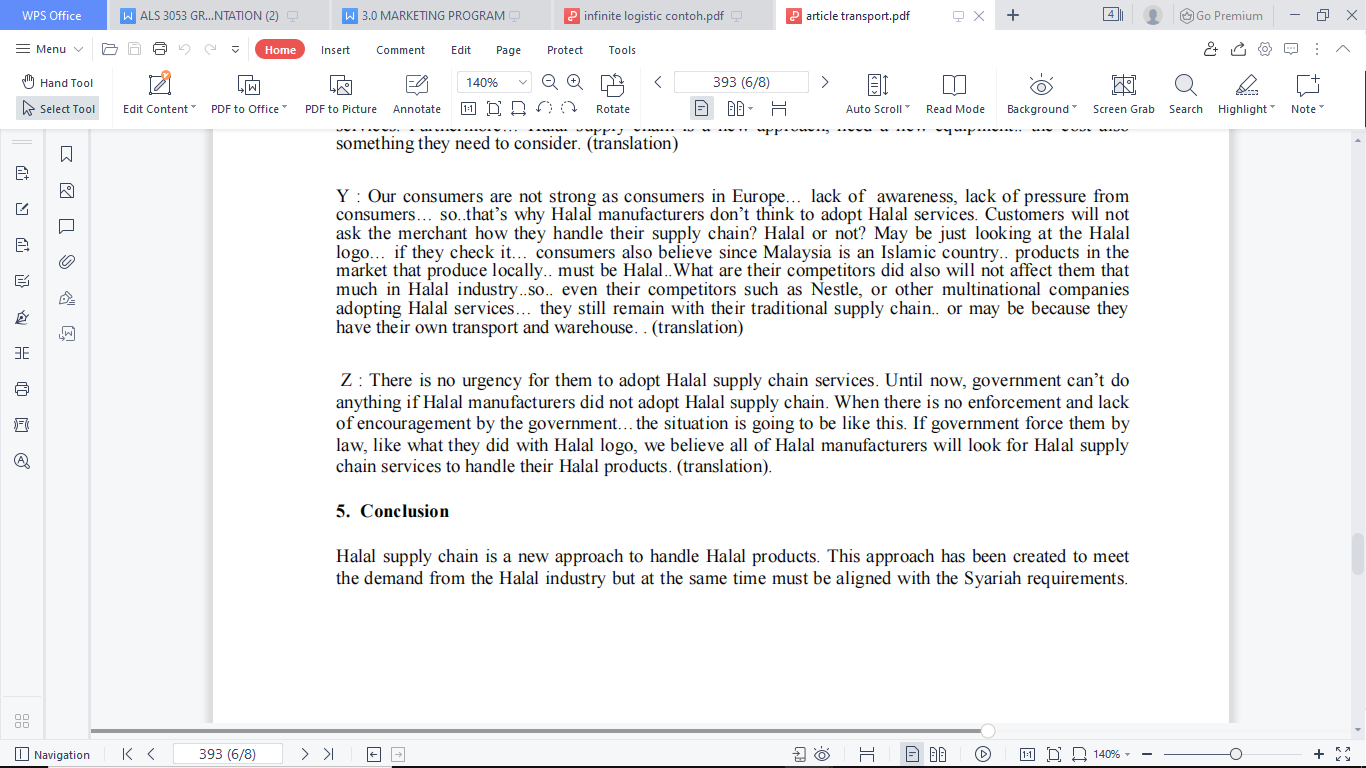Open the Background eye-protection tool
The width and height of the screenshot is (1366, 768).
(x=1042, y=94)
